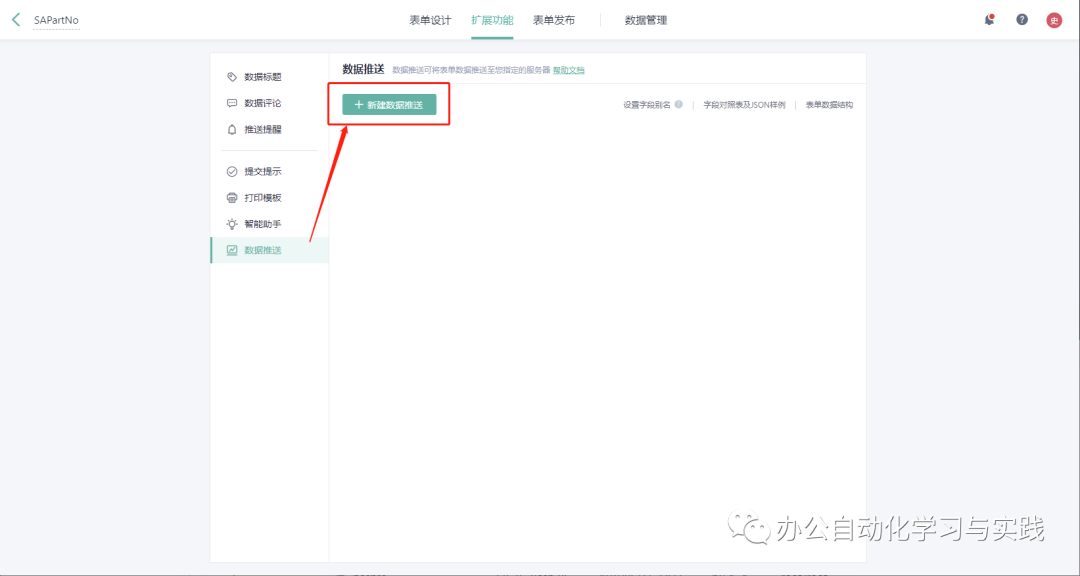
Task: Switch to the 表单设计 tab
Action: [x=430, y=20]
